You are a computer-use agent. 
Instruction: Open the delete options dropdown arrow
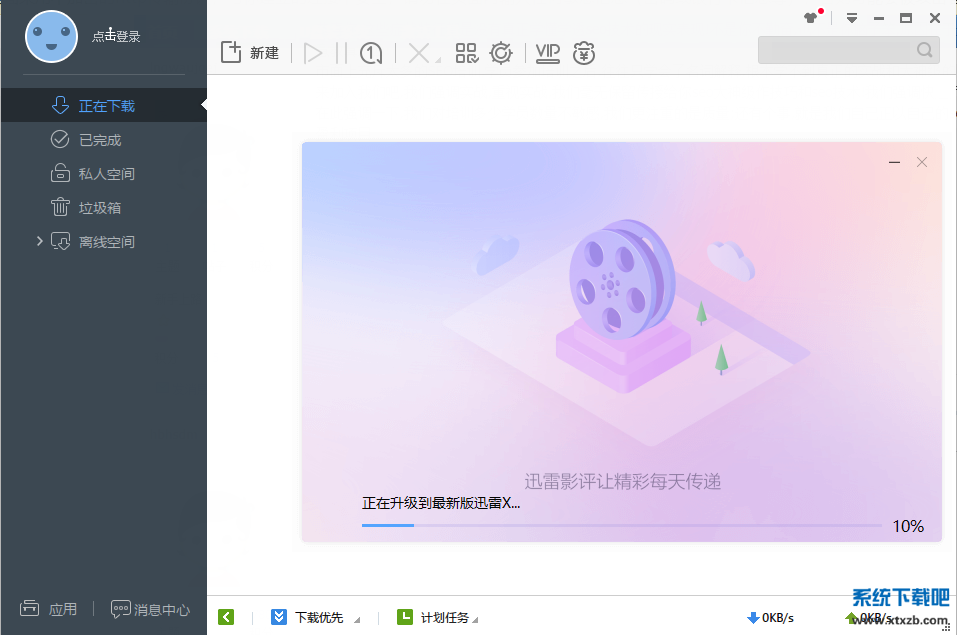click(438, 60)
